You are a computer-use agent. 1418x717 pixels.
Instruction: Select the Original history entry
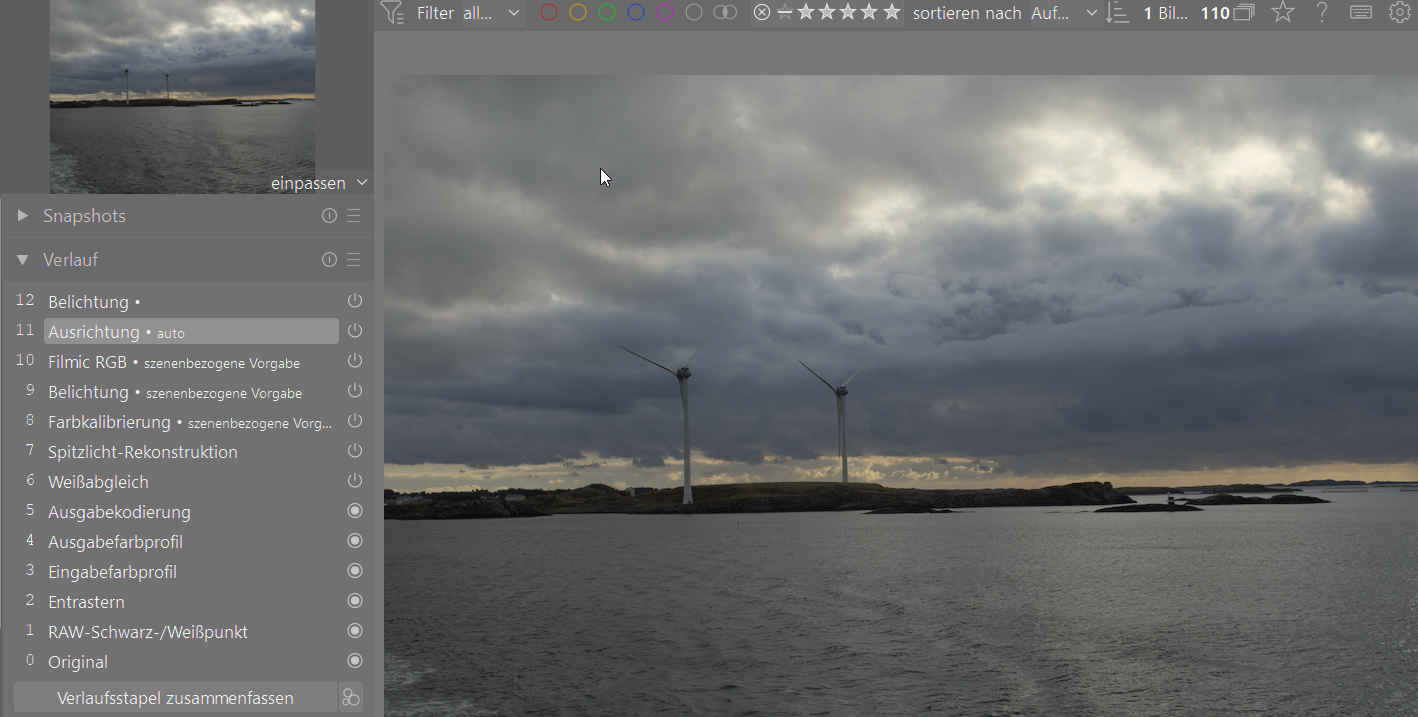click(78, 662)
